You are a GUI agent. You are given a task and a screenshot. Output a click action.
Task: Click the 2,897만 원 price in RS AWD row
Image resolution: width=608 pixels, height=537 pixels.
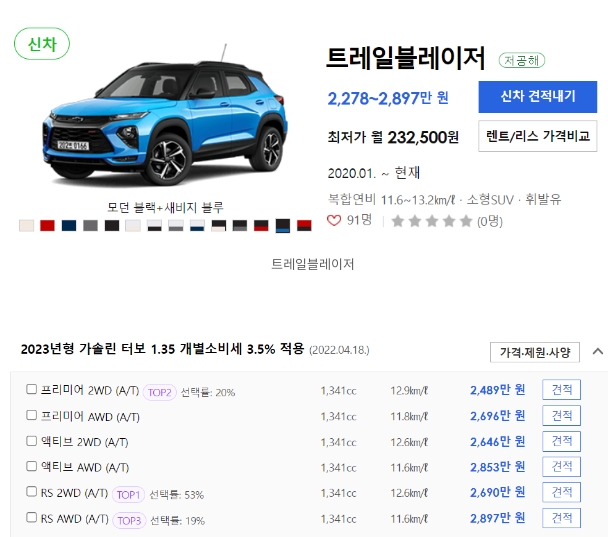[x=497, y=518]
